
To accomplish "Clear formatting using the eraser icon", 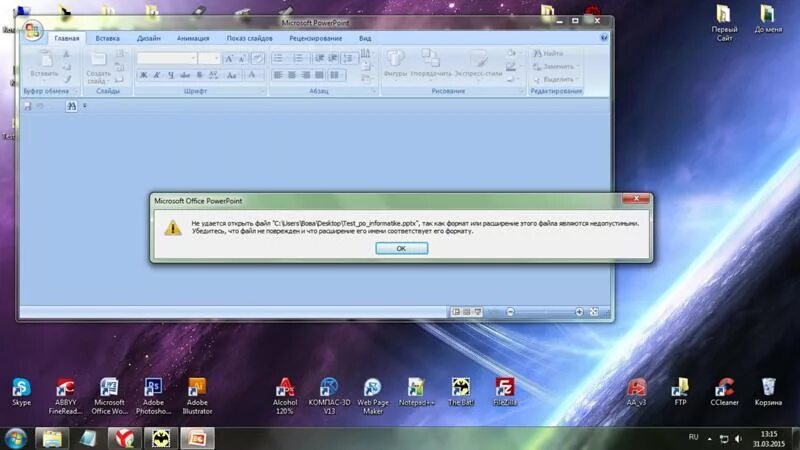I will (258, 59).
